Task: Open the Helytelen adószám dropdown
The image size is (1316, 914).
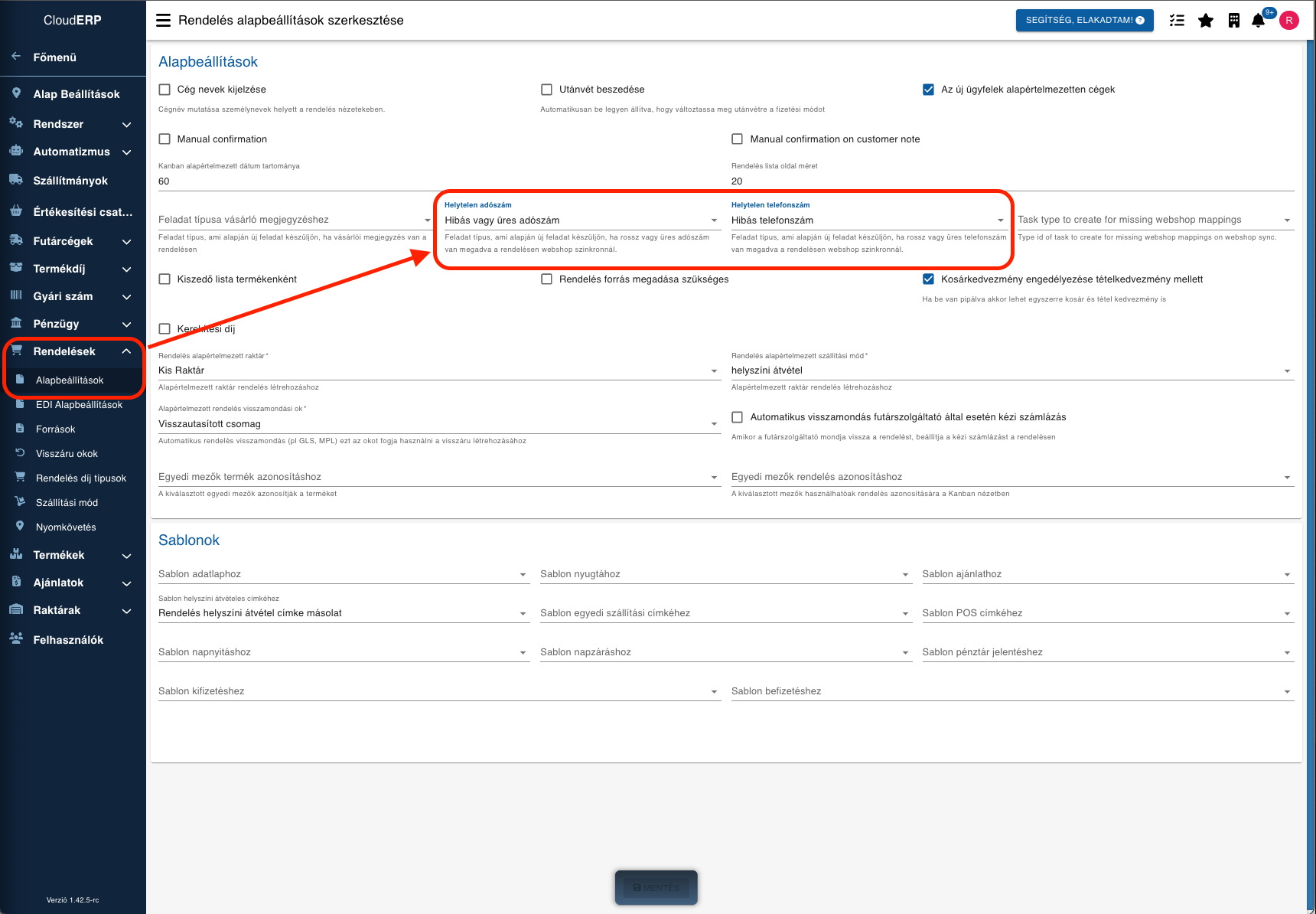Action: click(x=581, y=220)
